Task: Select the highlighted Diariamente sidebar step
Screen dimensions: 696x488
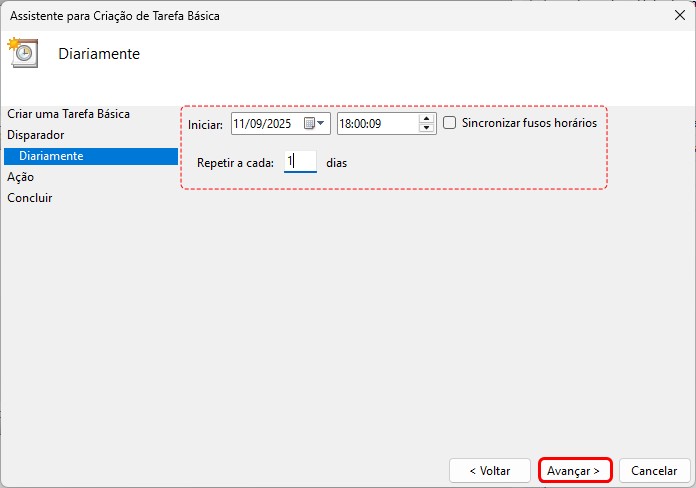Action: 51,156
